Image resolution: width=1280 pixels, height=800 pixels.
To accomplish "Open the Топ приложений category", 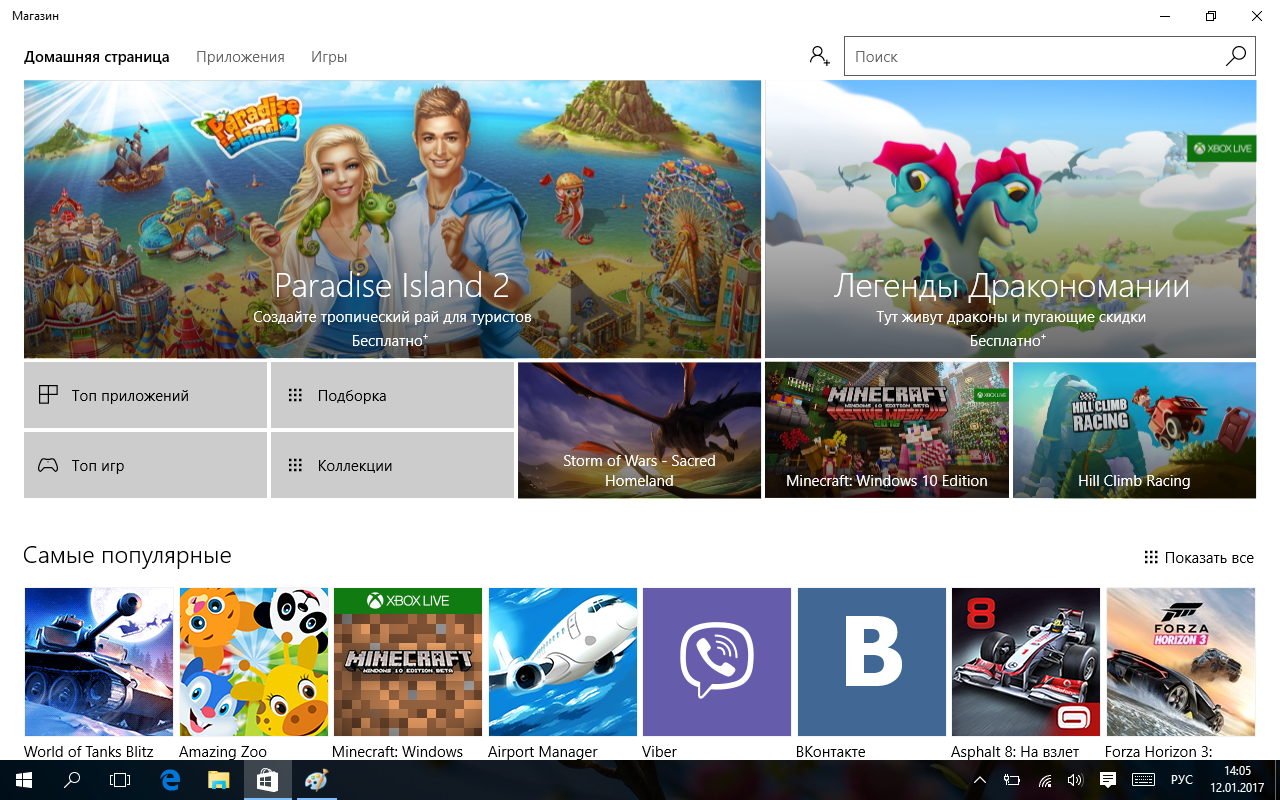I will pyautogui.click(x=145, y=395).
